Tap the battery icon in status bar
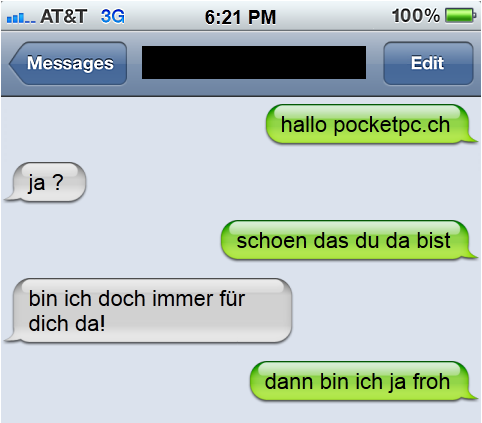Screen dimensions: 482x423 pyautogui.click(x=461, y=16)
